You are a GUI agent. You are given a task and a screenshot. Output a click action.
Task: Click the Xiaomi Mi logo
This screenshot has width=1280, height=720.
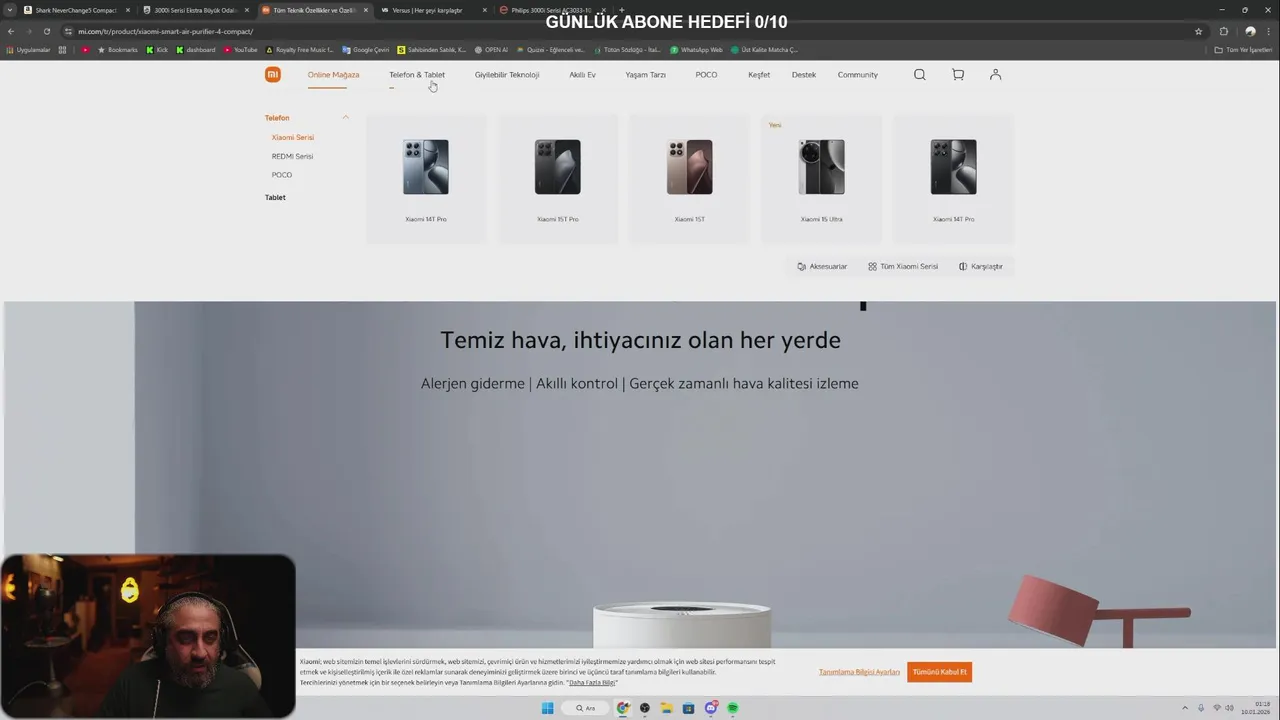(x=272, y=74)
